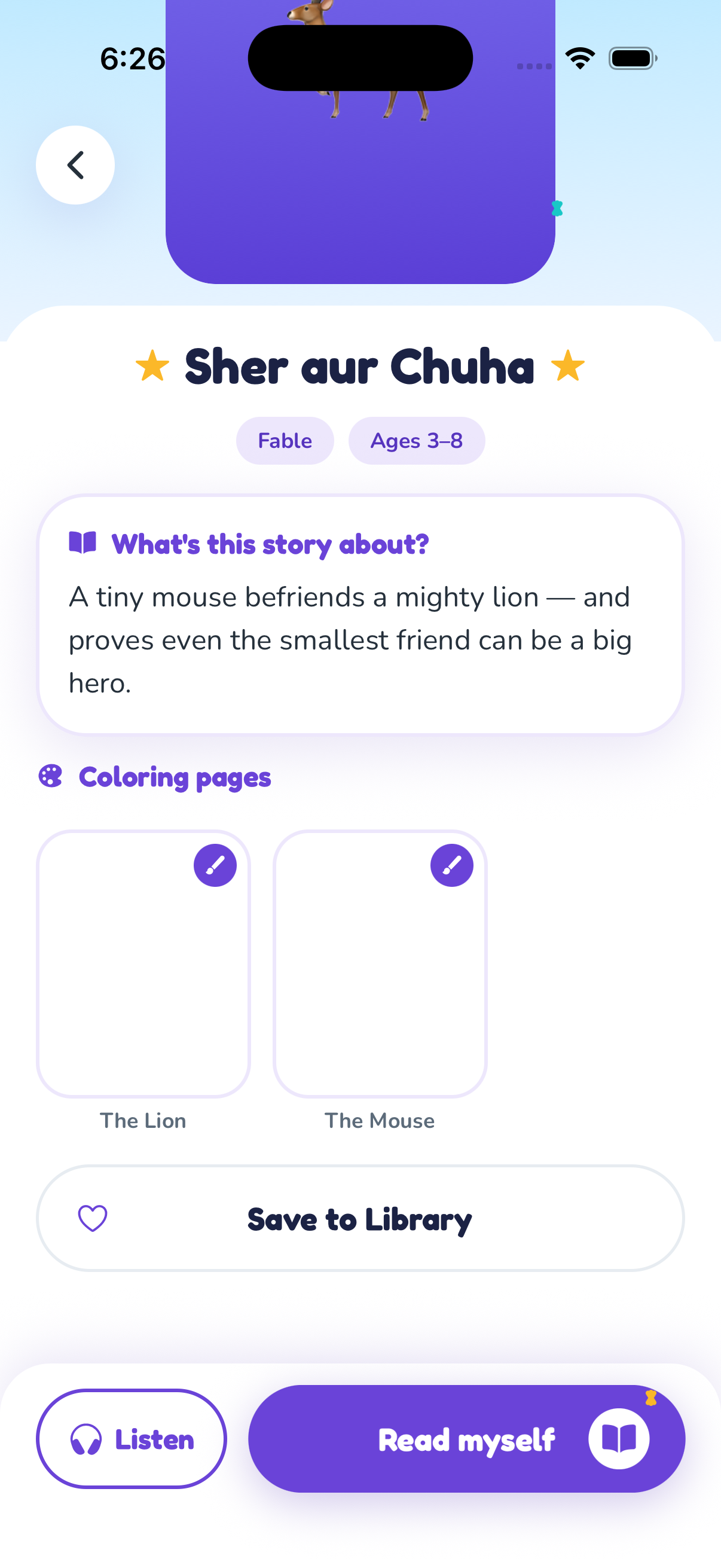This screenshot has width=721, height=1568.
Task: Tap the gold star right of title
Action: click(x=568, y=366)
